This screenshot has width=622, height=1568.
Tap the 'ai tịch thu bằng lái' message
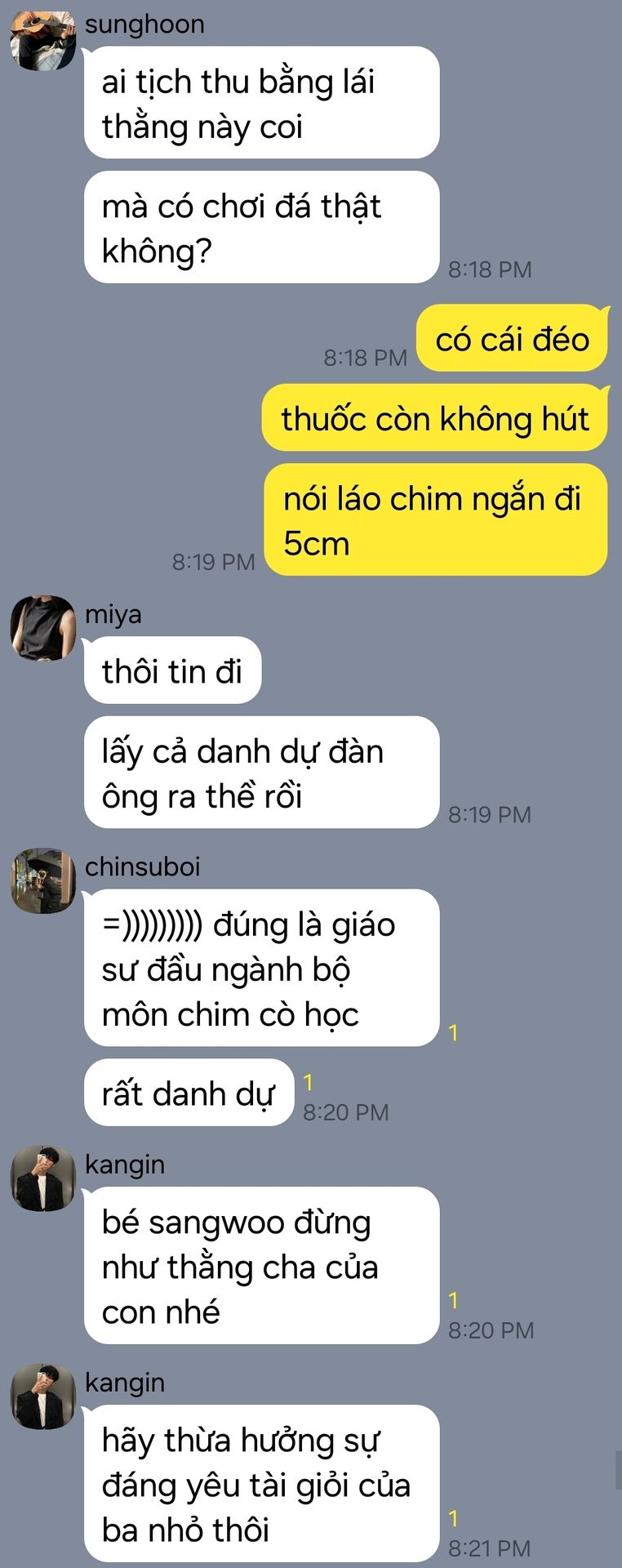coord(262,103)
